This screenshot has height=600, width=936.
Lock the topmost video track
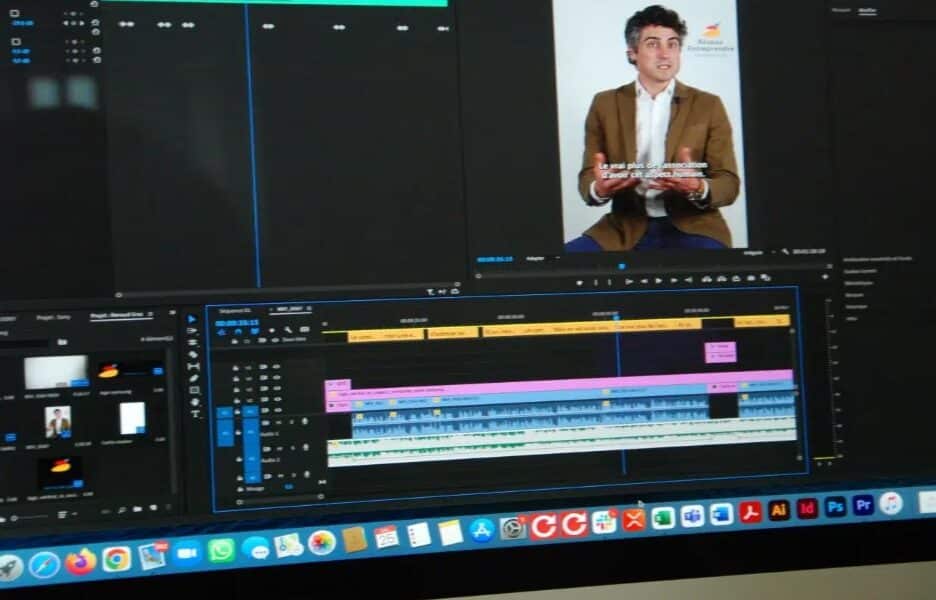click(236, 368)
